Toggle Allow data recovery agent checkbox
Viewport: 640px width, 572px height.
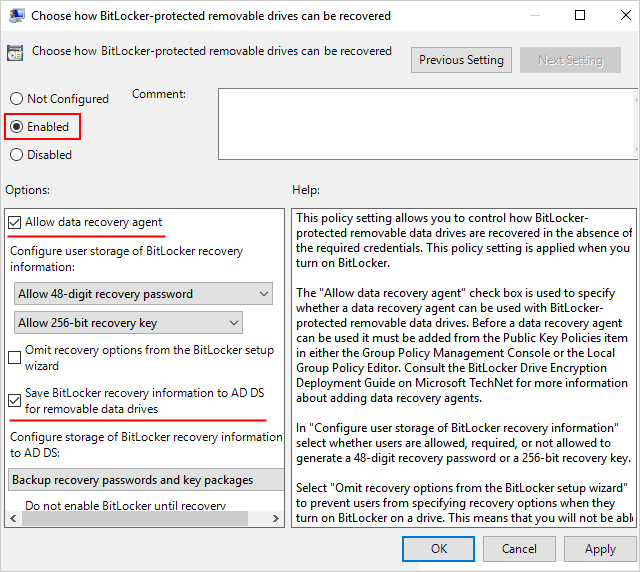[x=15, y=223]
